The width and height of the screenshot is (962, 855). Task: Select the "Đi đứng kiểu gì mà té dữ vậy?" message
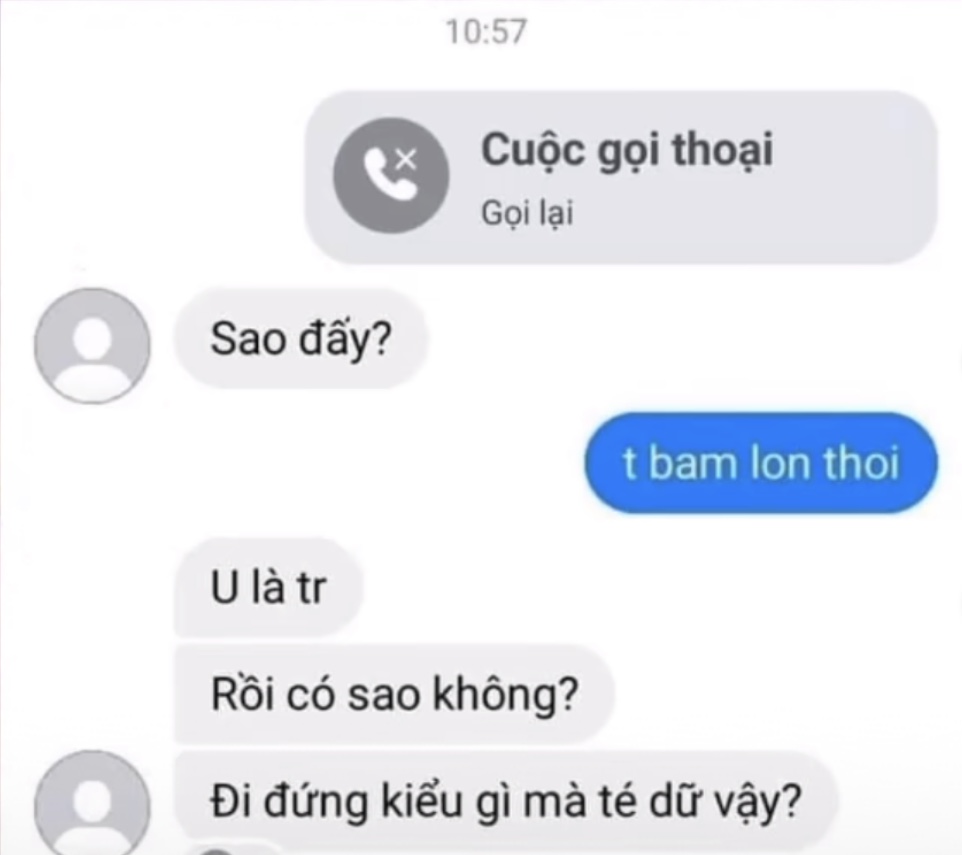tap(506, 802)
